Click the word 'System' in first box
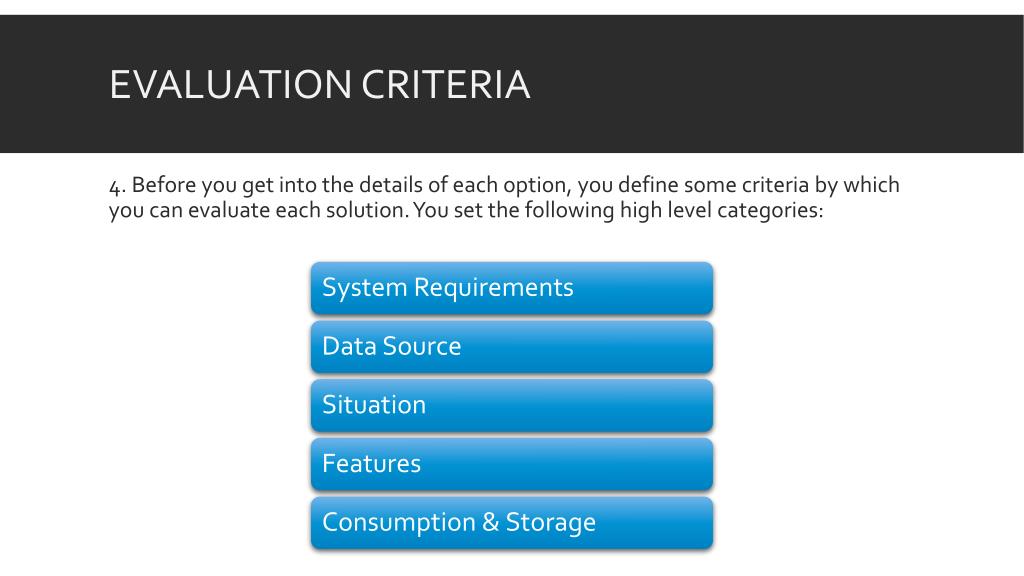 [364, 288]
